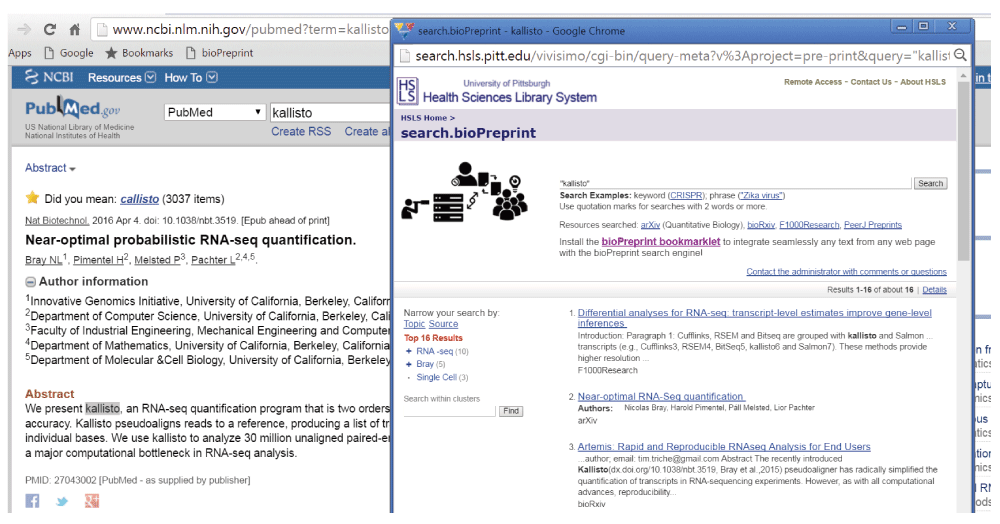Open the NCBI Resources menu
The image size is (1000, 524).
[121, 77]
